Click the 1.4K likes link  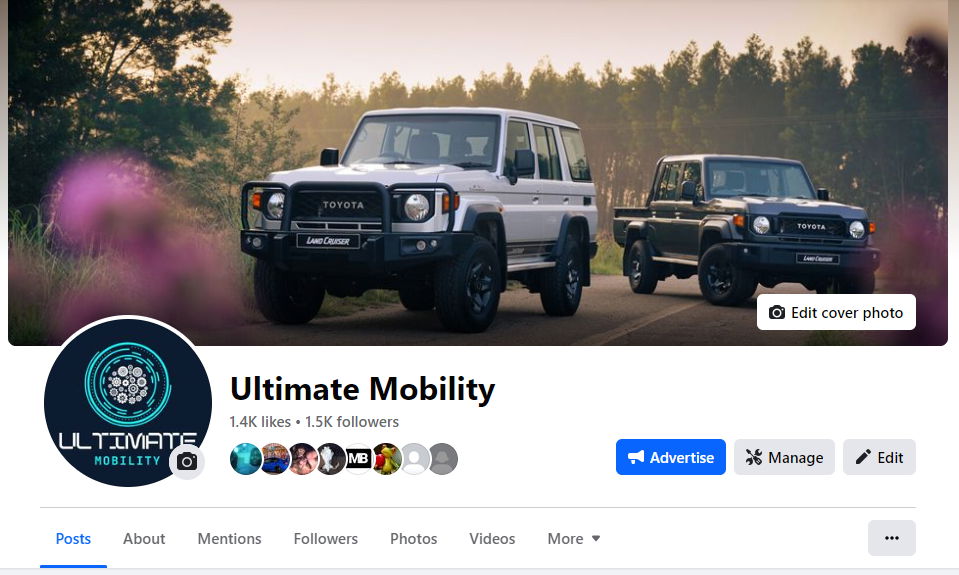click(260, 422)
